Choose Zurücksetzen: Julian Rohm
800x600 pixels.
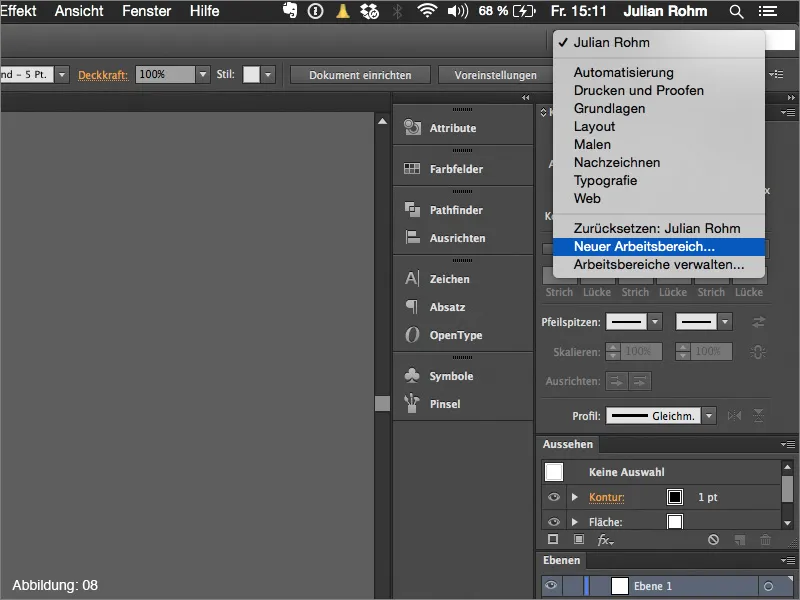[659, 228]
